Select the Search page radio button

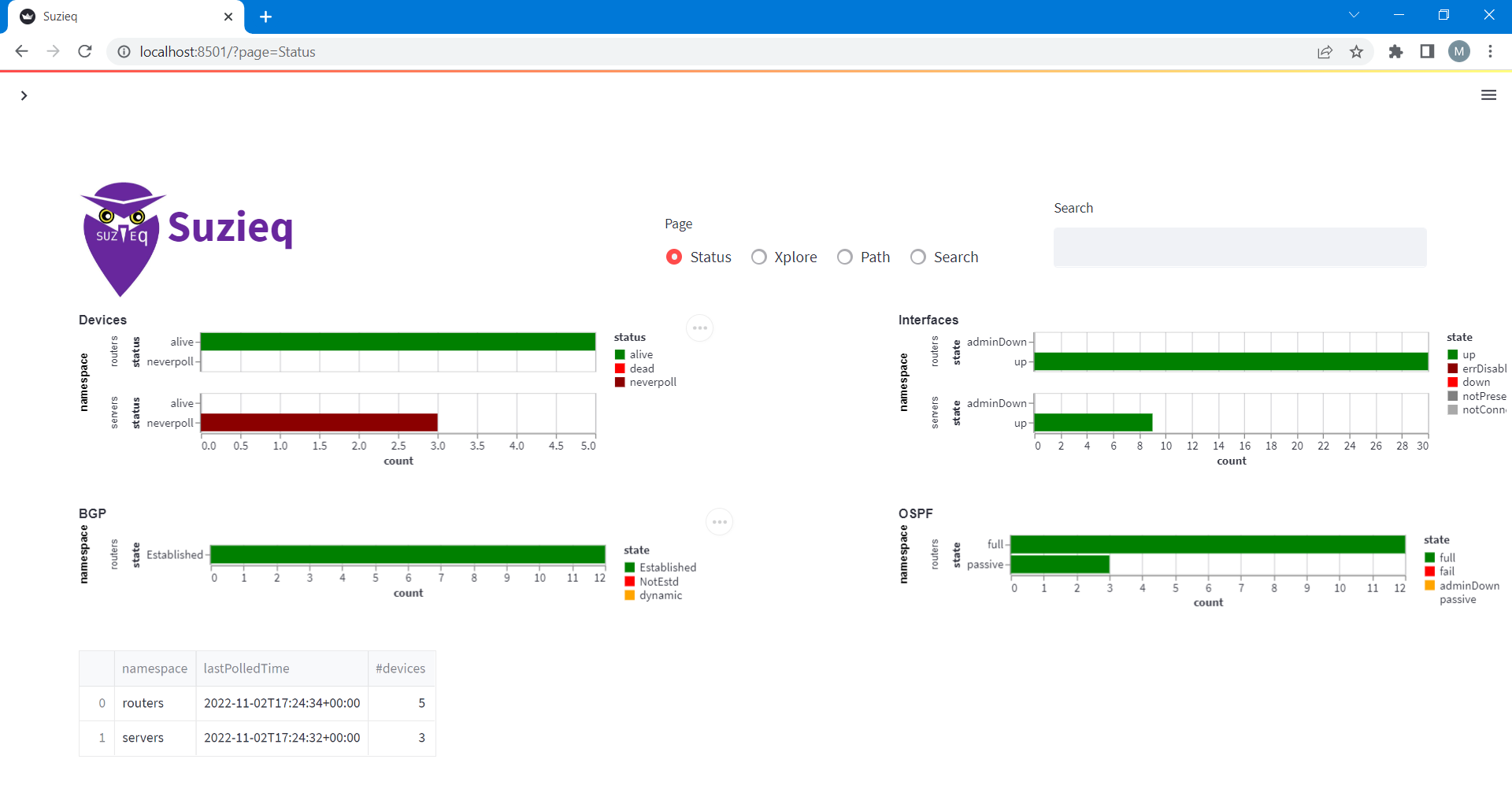(917, 257)
